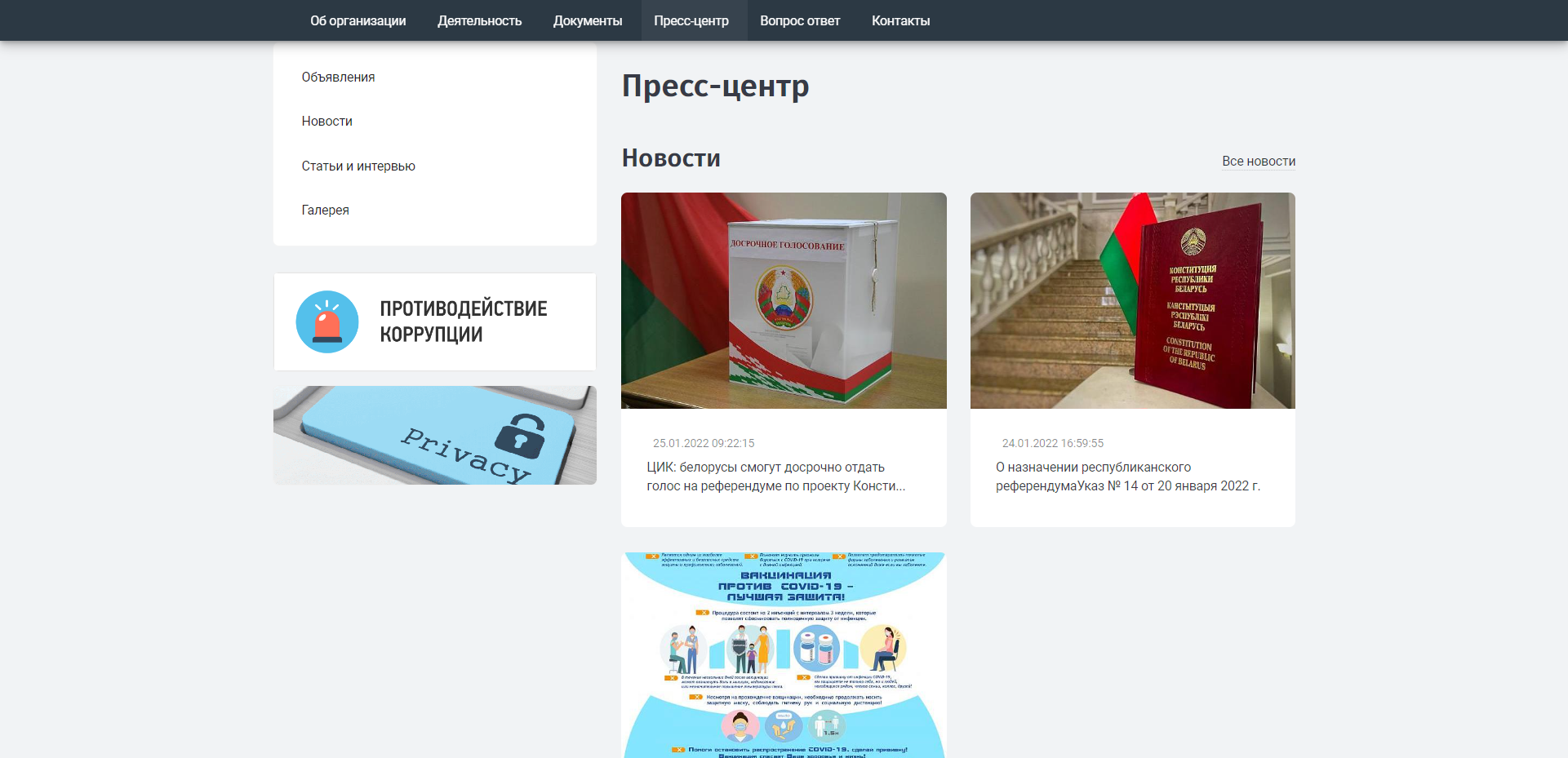Open the ЦИК early voting news headline
This screenshot has height=758, width=1568.
[775, 477]
